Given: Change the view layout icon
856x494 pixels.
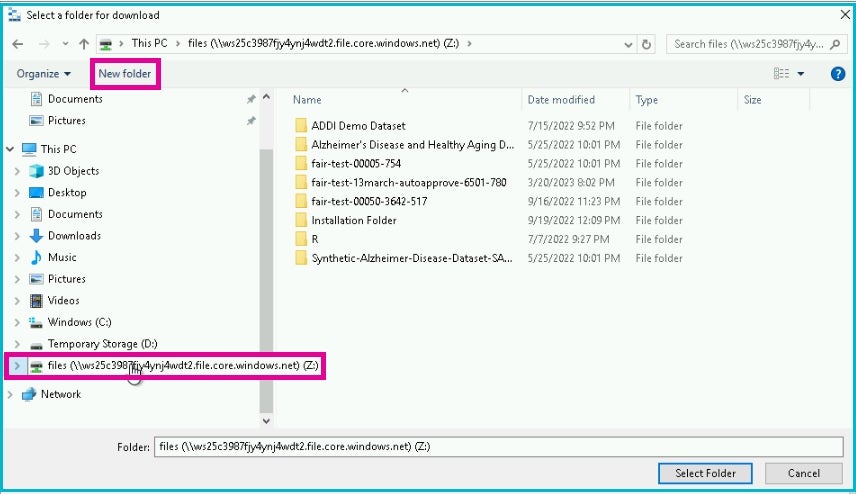Looking at the screenshot, I should [x=781, y=74].
